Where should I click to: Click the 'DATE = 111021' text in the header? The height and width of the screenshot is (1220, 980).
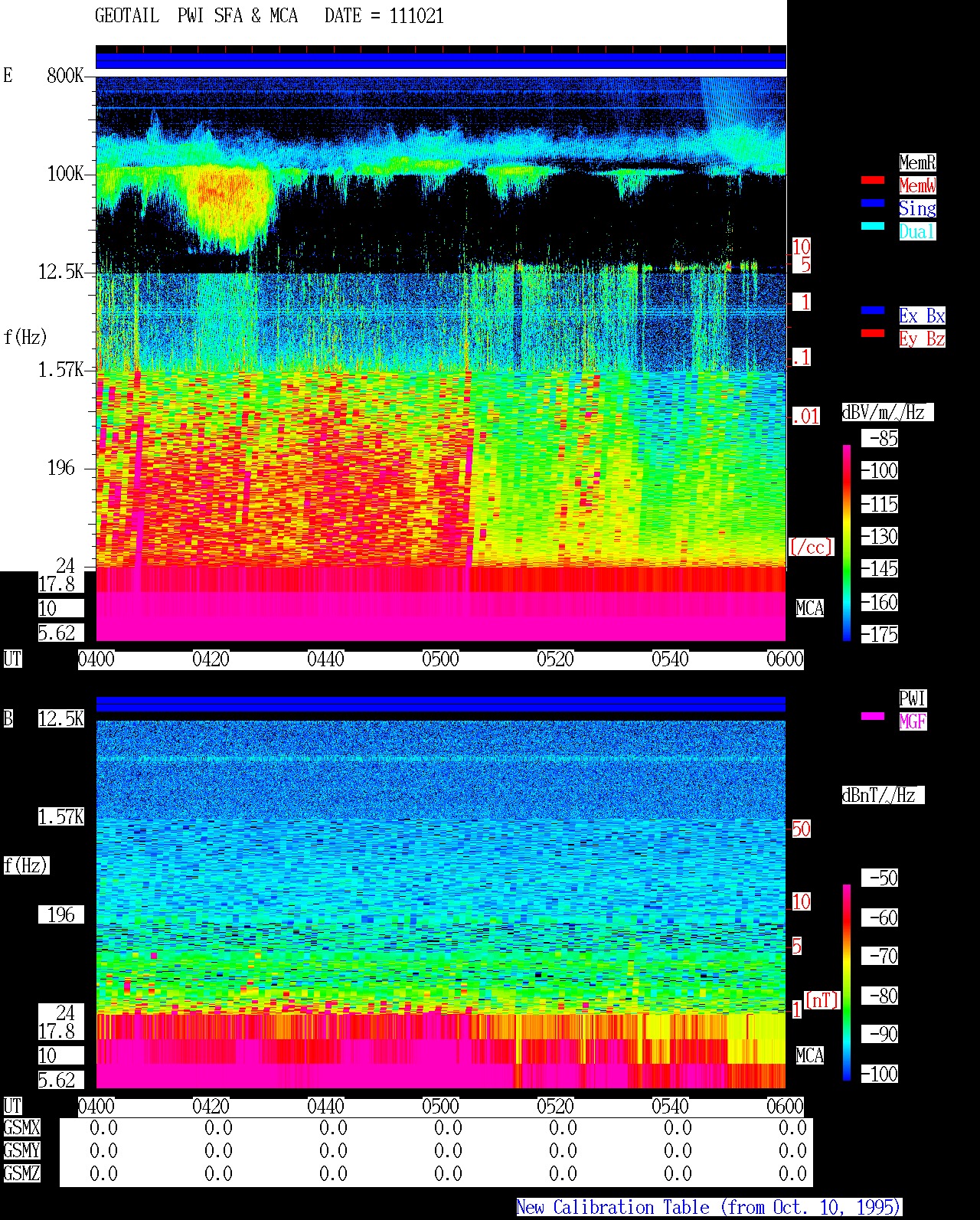coord(384,16)
